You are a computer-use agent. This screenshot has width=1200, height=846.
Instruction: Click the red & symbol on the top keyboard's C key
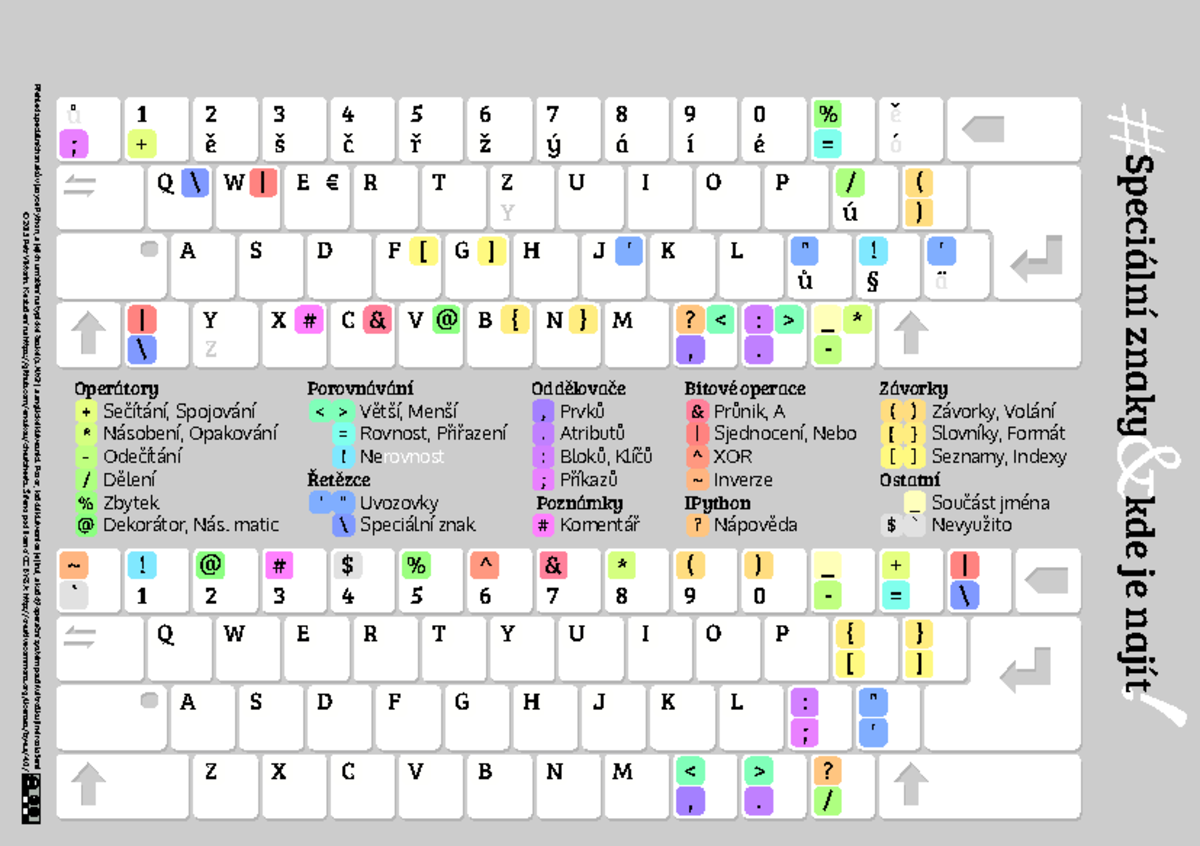tap(377, 320)
